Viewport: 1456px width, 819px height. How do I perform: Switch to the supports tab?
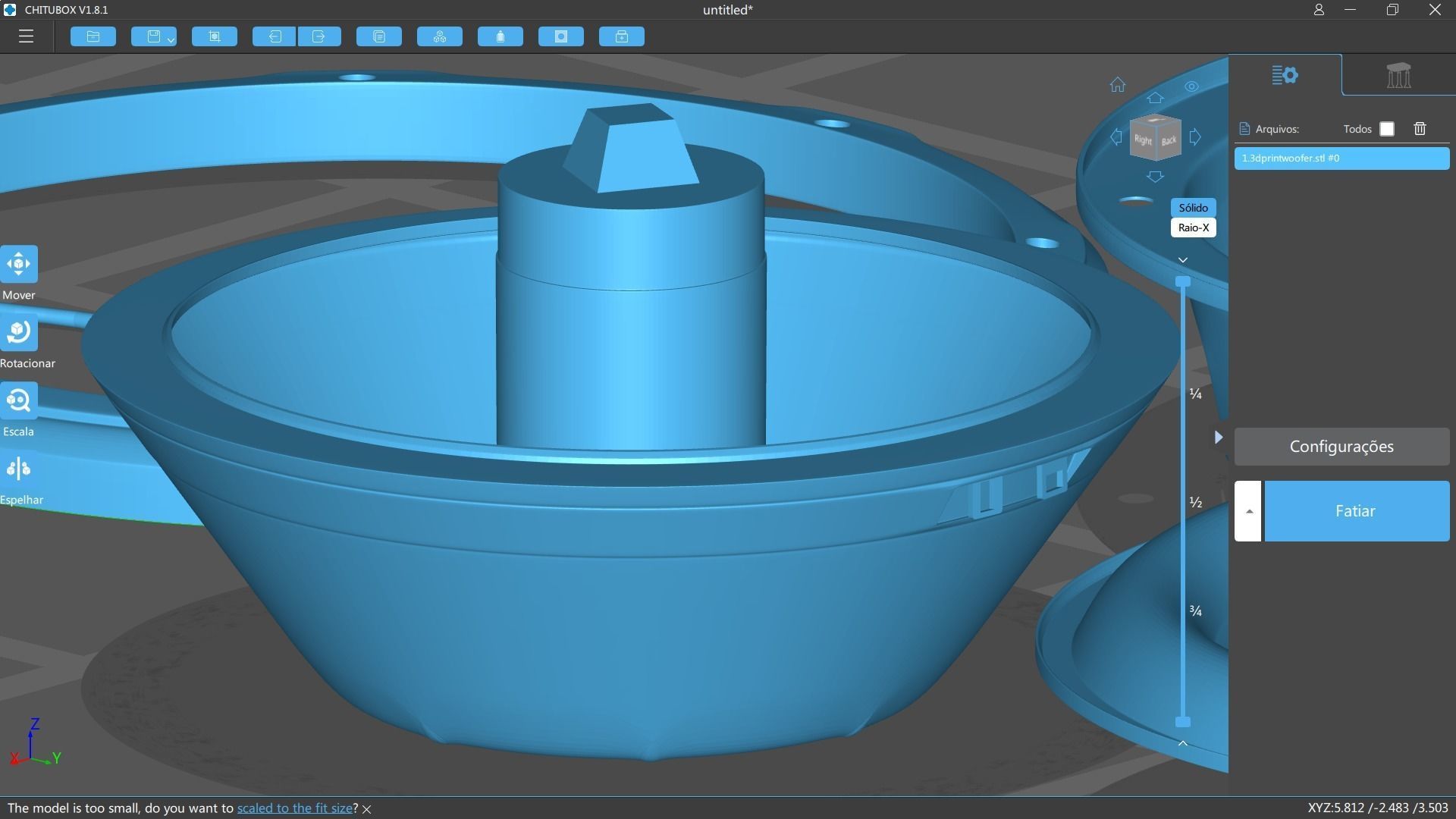(x=1398, y=75)
